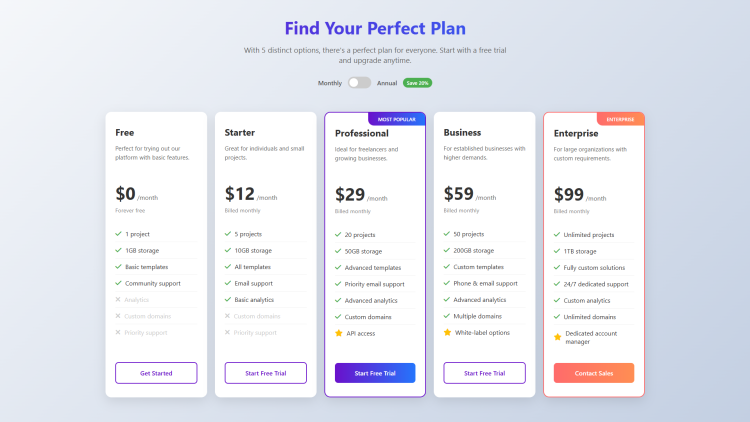Click the X icon beside Custom domains in Starter
Screen dimensions: 750x422
(228, 316)
